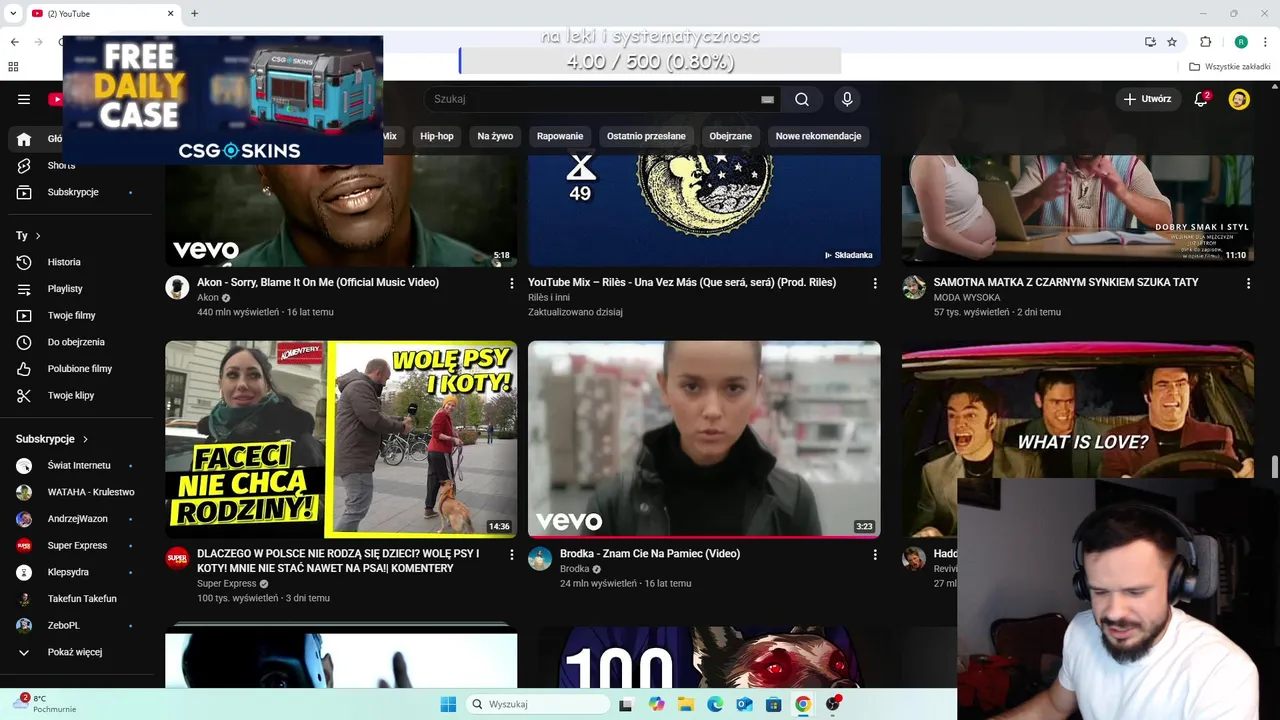Open SAMOTNA MATKA Z CZARNYM SYNKIEM title

click(x=1066, y=282)
